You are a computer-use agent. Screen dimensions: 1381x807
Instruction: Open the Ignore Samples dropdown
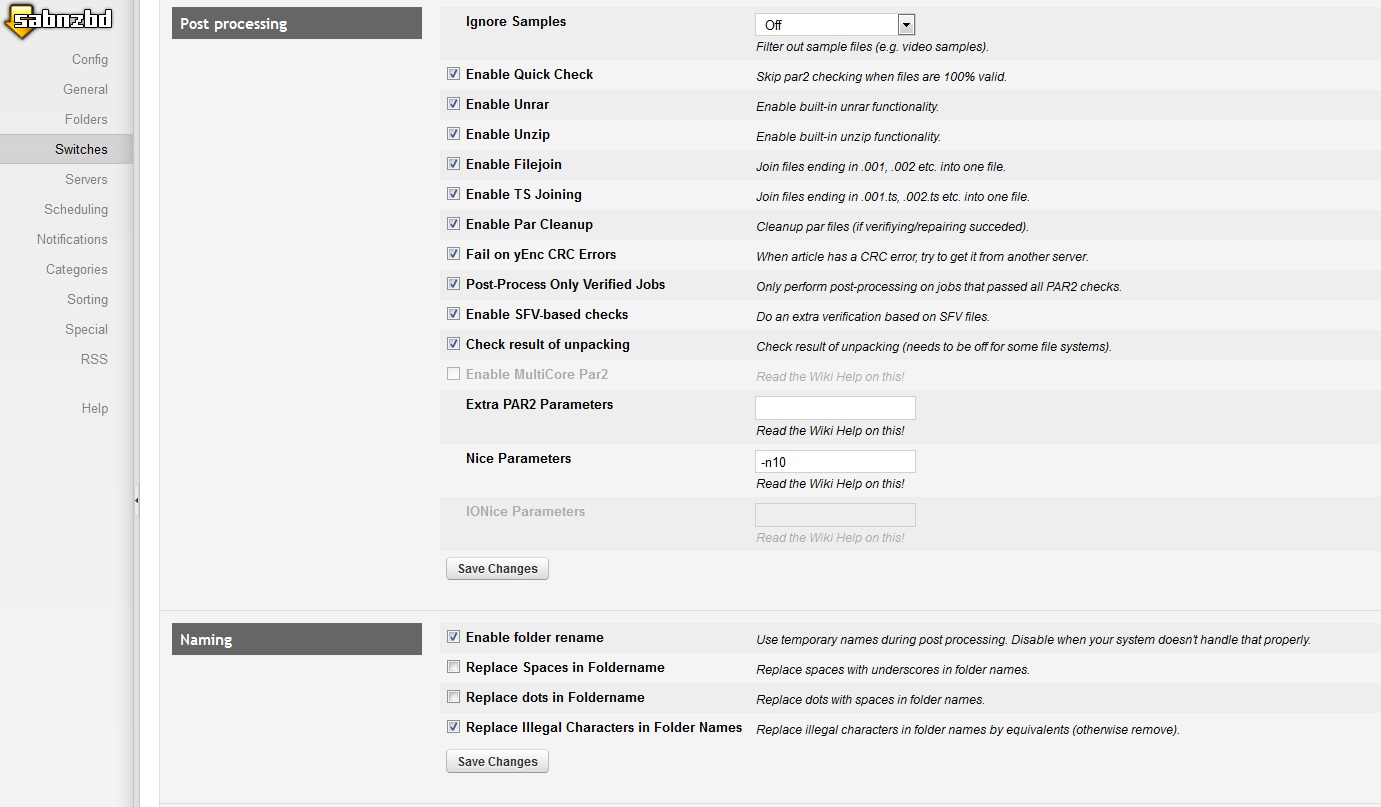(835, 25)
